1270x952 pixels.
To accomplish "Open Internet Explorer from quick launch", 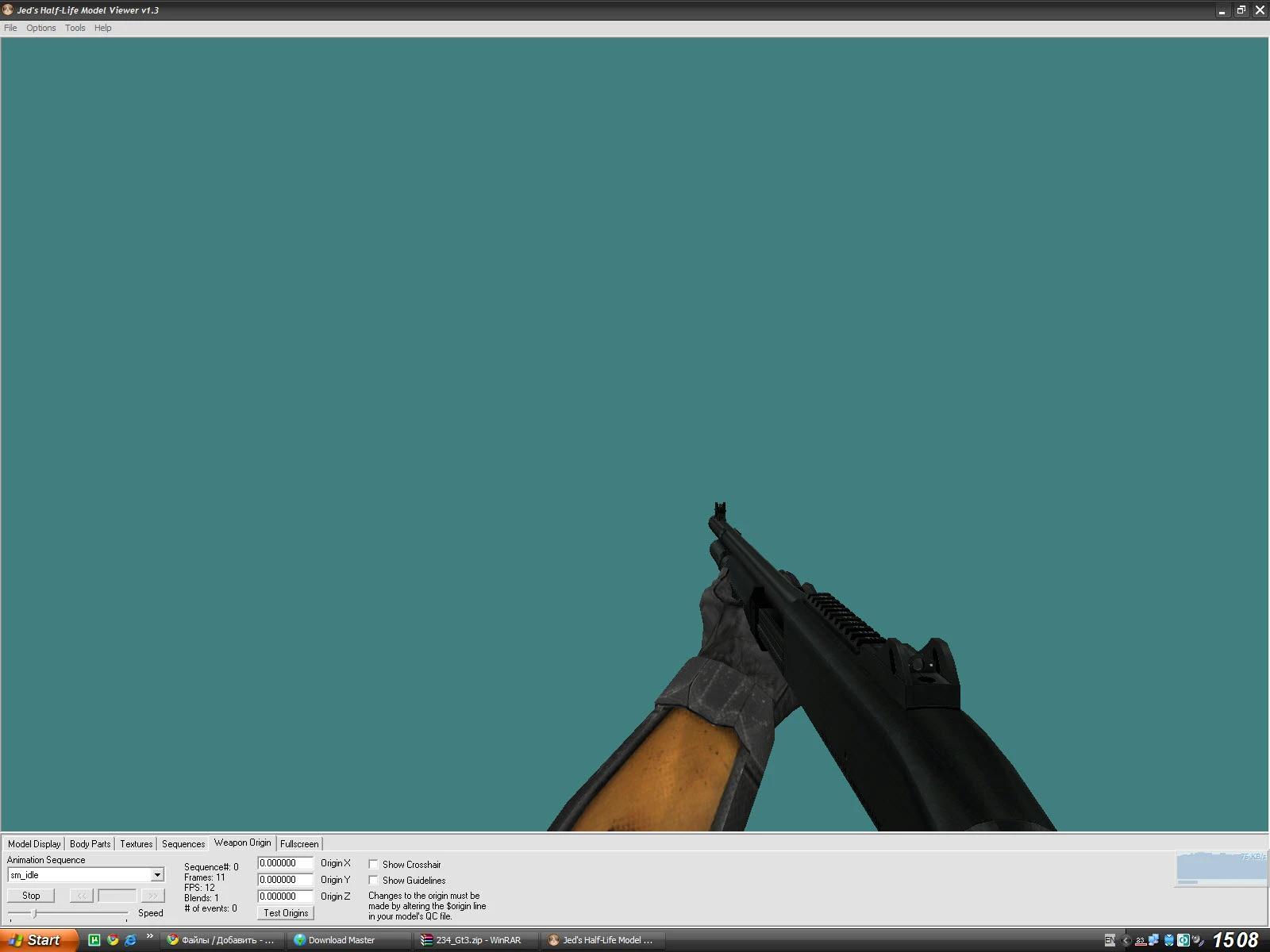I will [129, 940].
